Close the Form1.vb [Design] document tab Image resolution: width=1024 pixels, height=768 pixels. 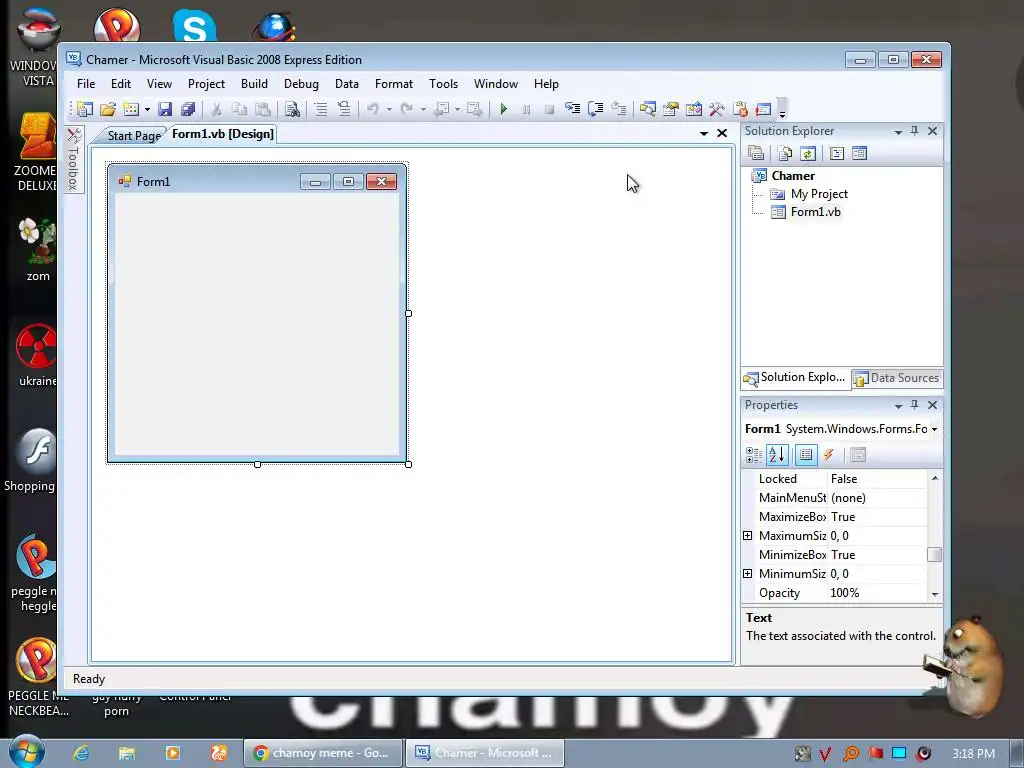pos(722,133)
